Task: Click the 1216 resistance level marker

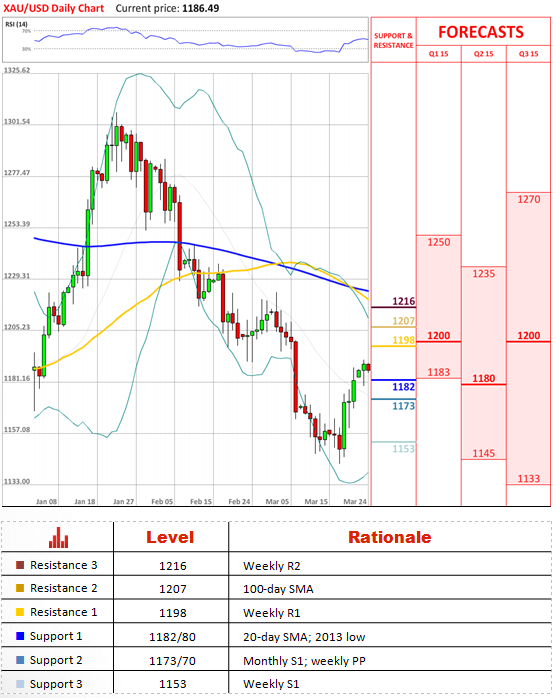Action: [x=403, y=301]
